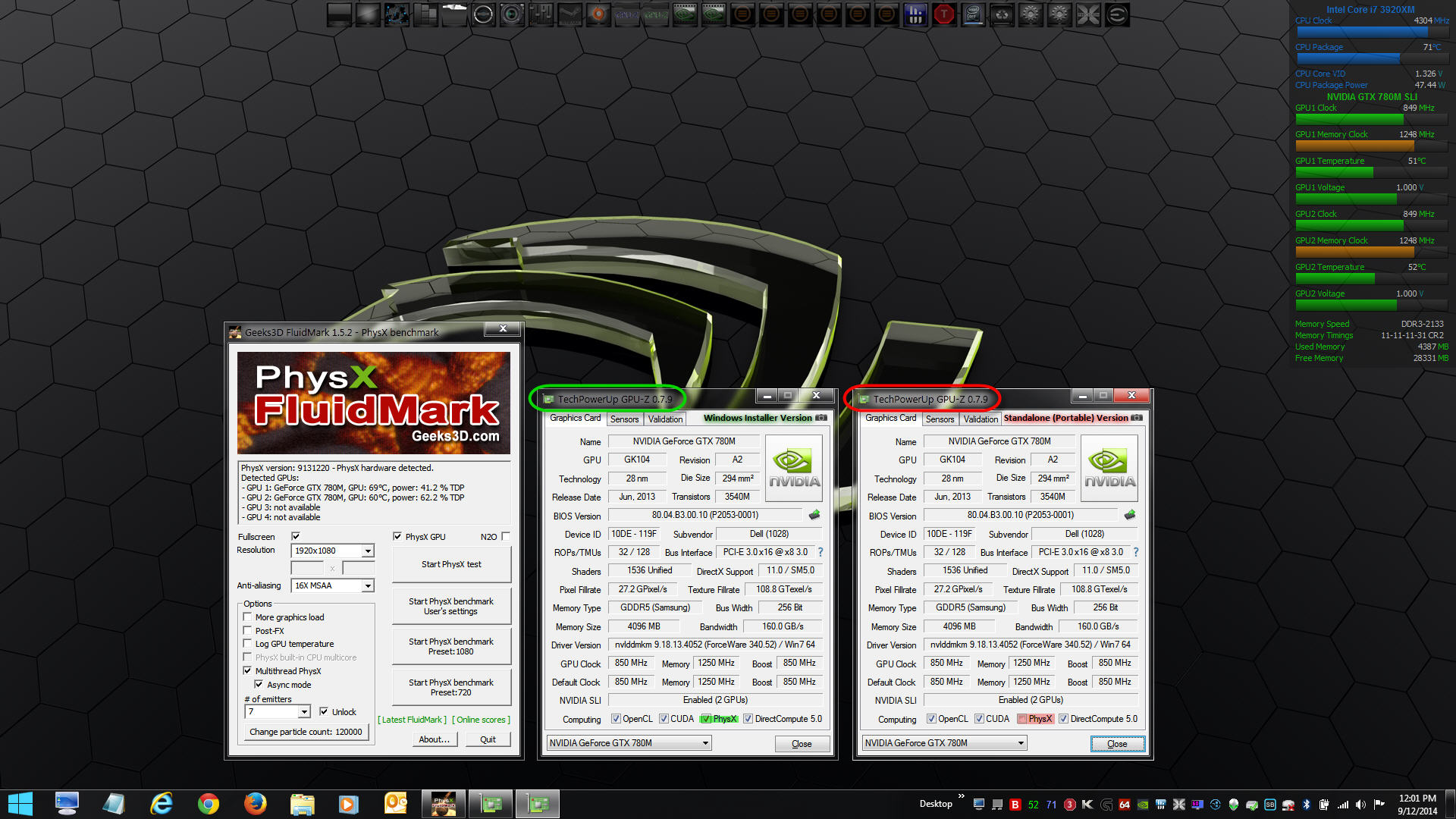Click the NVIDIA logo in Standalone GPU-Z
This screenshot has width=1456, height=819.
tap(1109, 469)
